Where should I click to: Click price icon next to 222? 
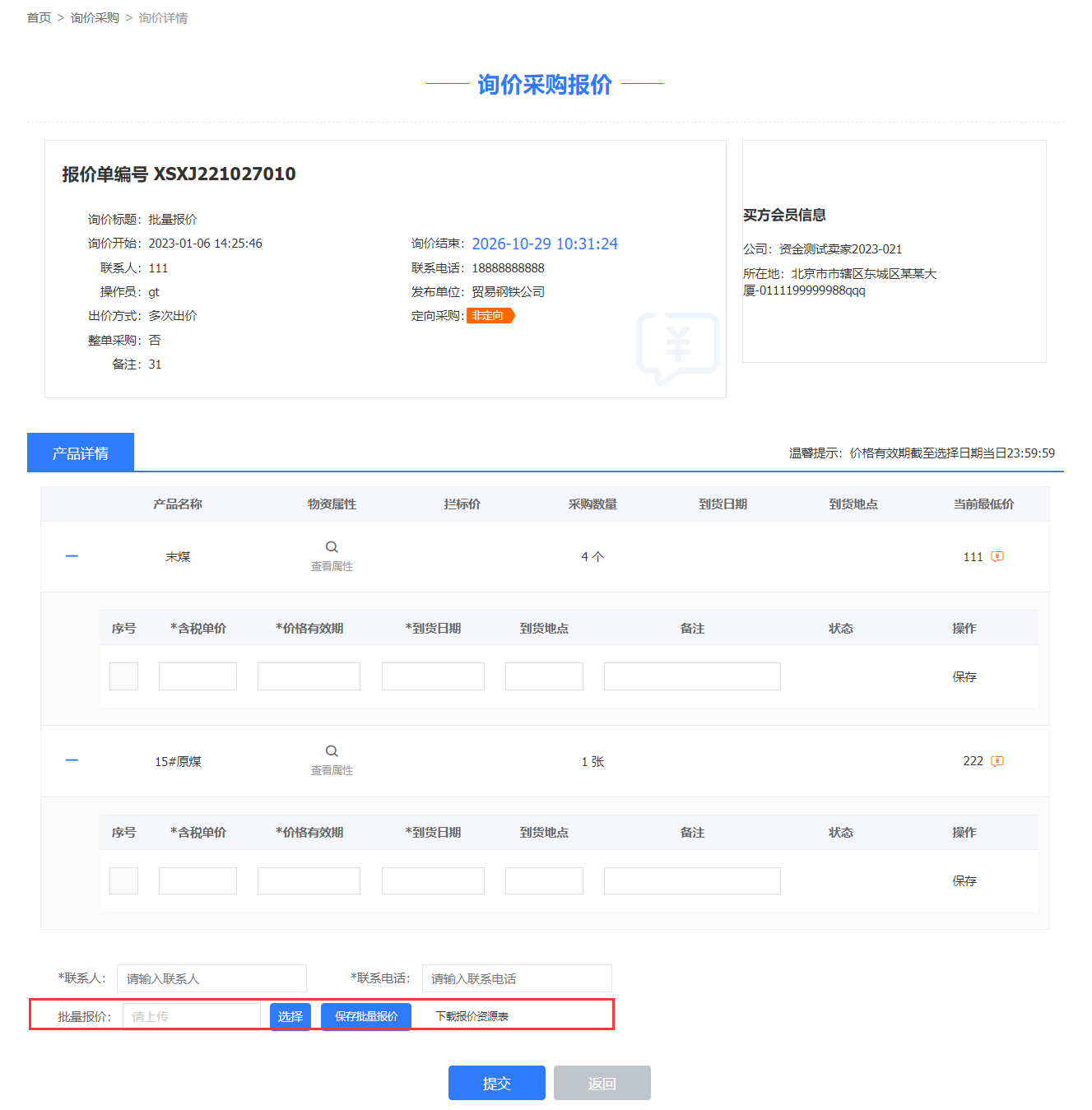pos(997,761)
